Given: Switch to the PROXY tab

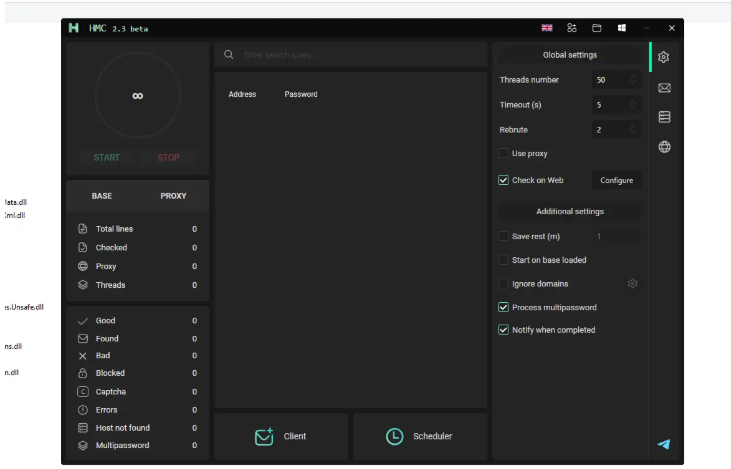Looking at the screenshot, I should click(173, 196).
